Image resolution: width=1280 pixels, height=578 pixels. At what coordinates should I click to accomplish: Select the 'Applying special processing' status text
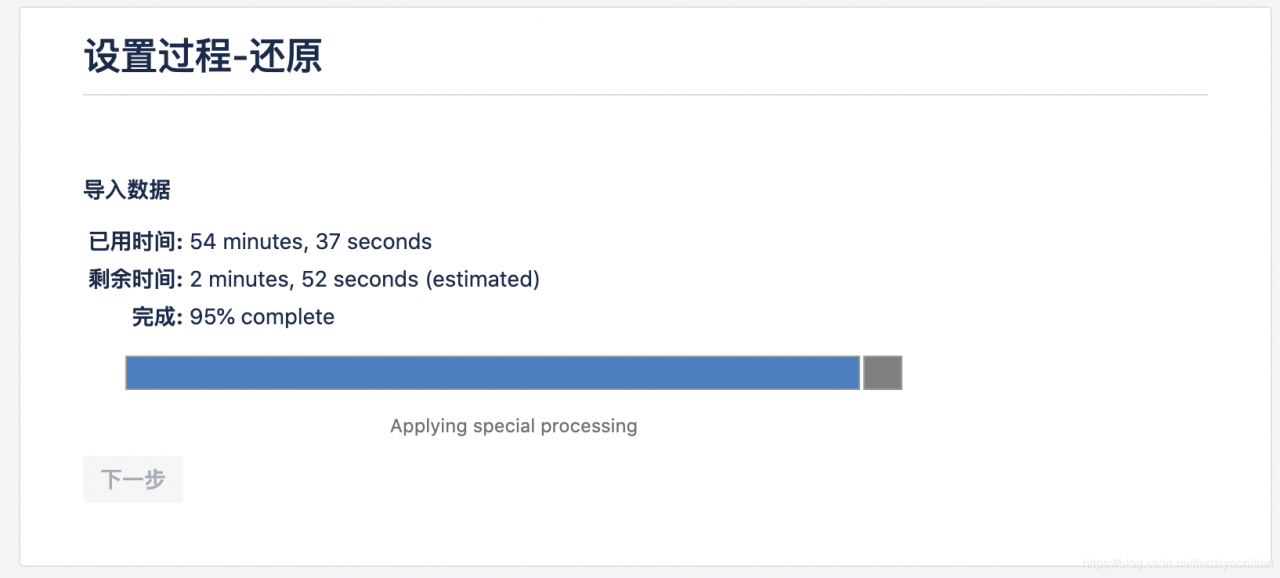click(514, 426)
